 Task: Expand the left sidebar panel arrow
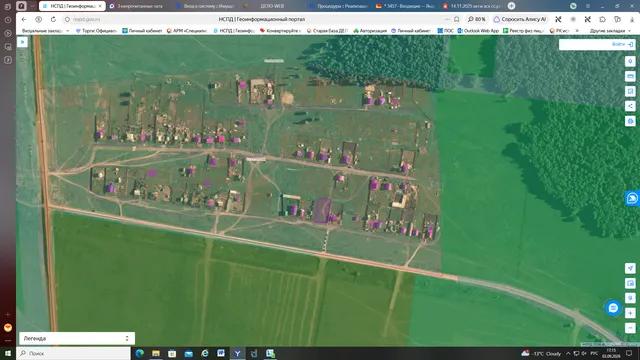tap(22, 42)
